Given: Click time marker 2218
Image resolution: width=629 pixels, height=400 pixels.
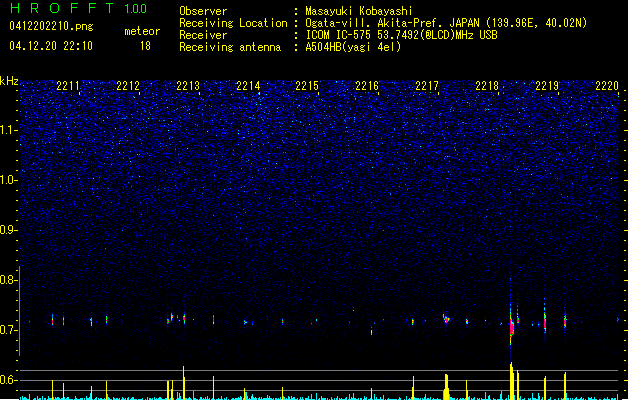Looking at the screenshot, I should click(487, 86).
